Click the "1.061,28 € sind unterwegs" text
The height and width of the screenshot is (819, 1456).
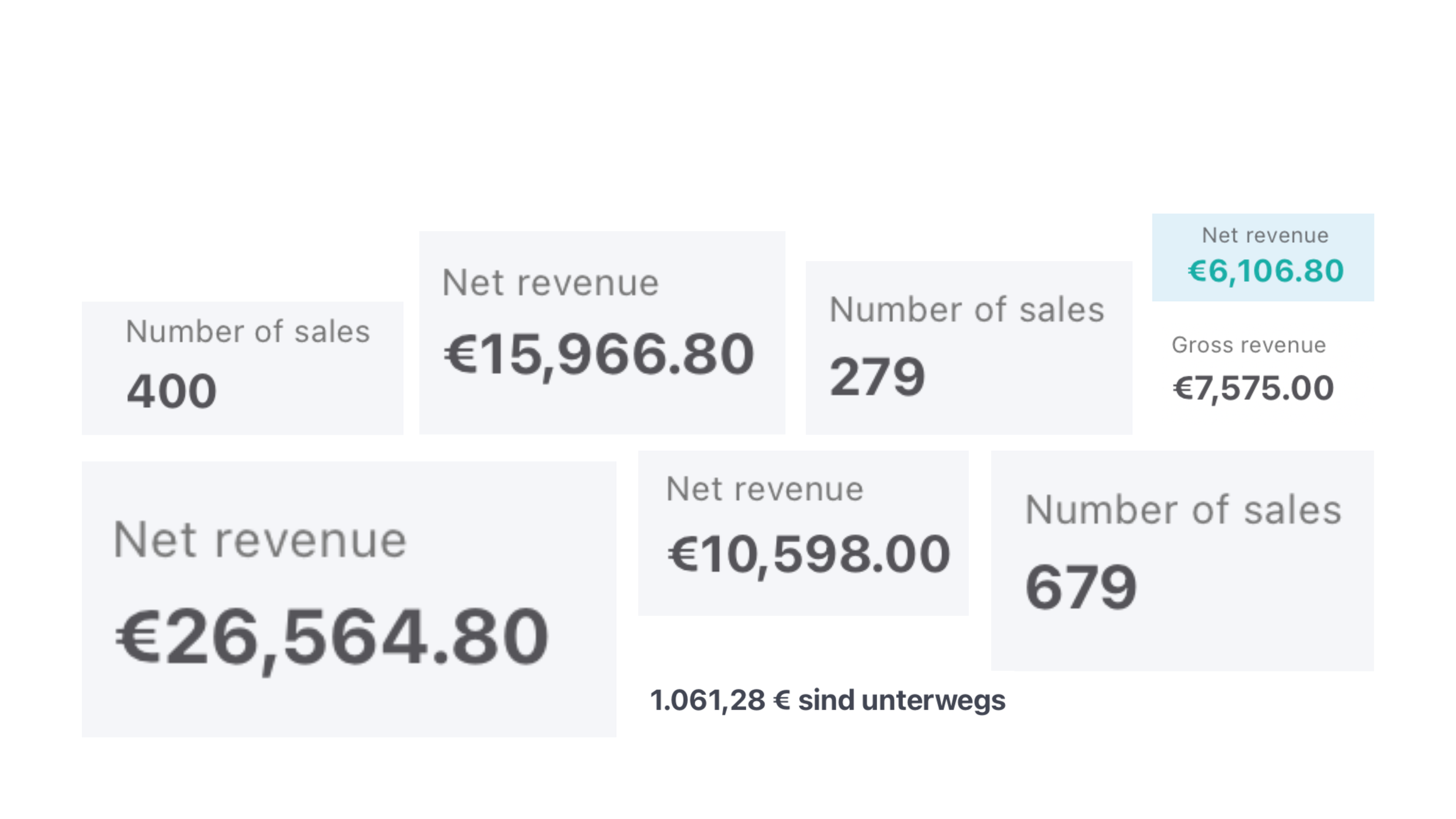pyautogui.click(x=828, y=701)
